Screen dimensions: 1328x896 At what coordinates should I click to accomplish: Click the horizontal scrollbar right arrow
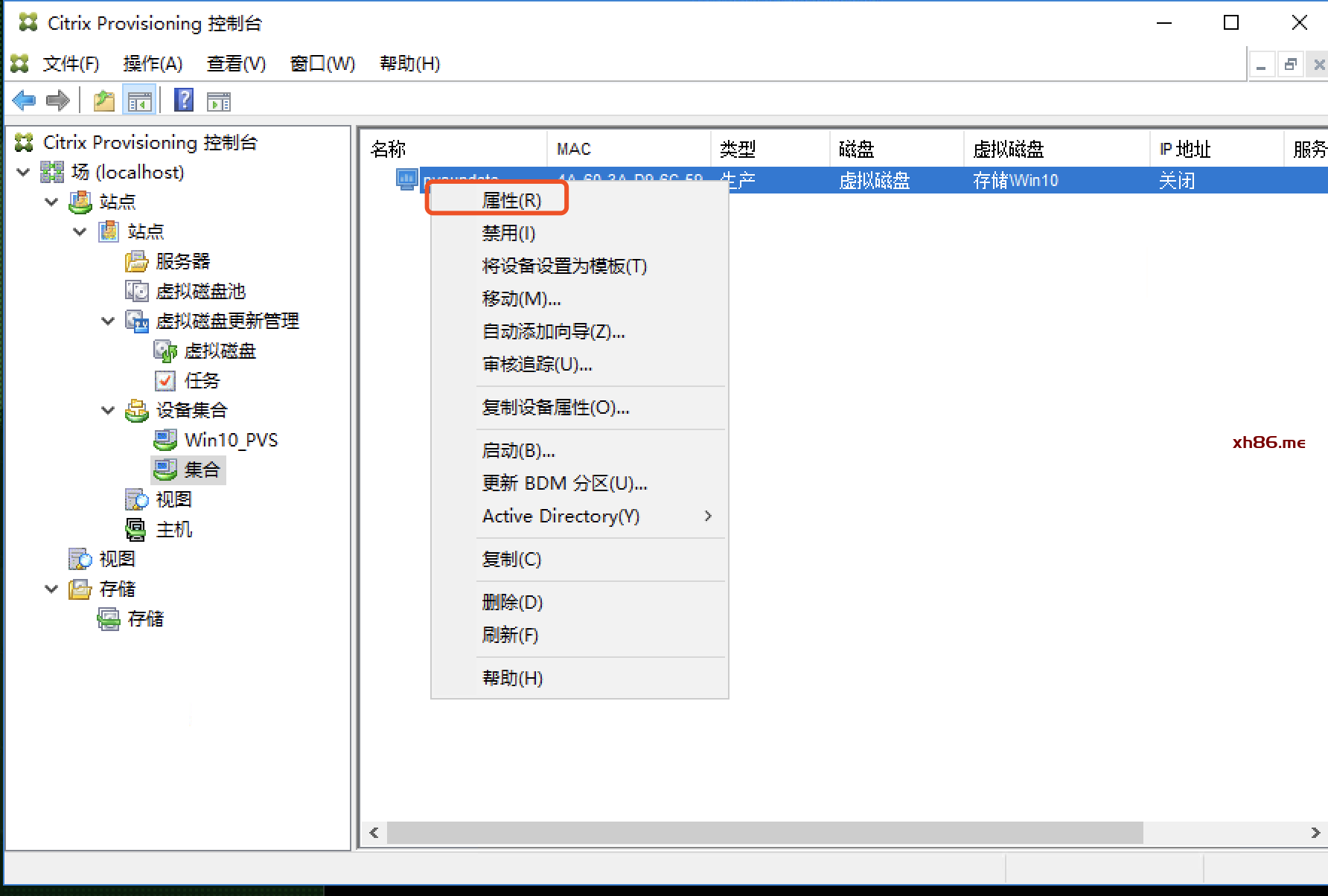point(1315,833)
